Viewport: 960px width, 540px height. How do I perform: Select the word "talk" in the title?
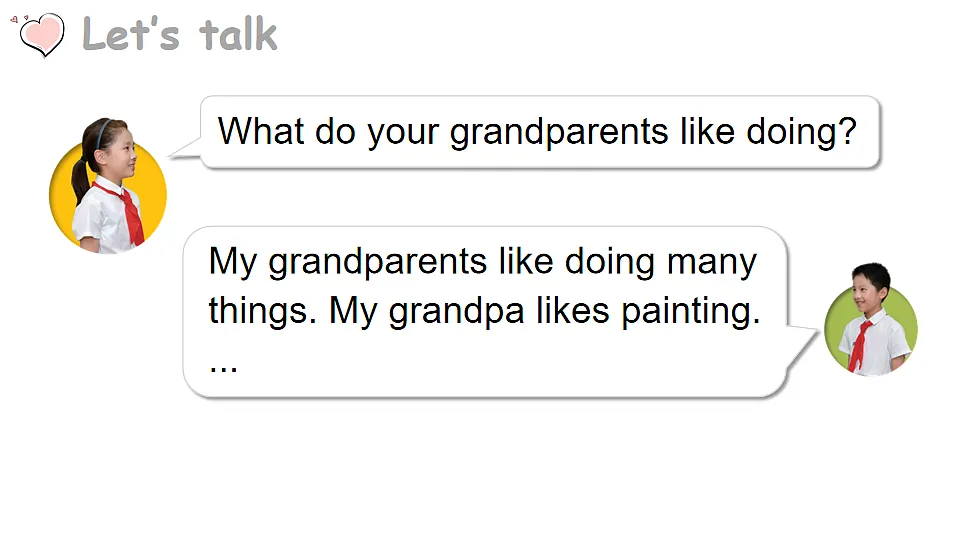(238, 34)
